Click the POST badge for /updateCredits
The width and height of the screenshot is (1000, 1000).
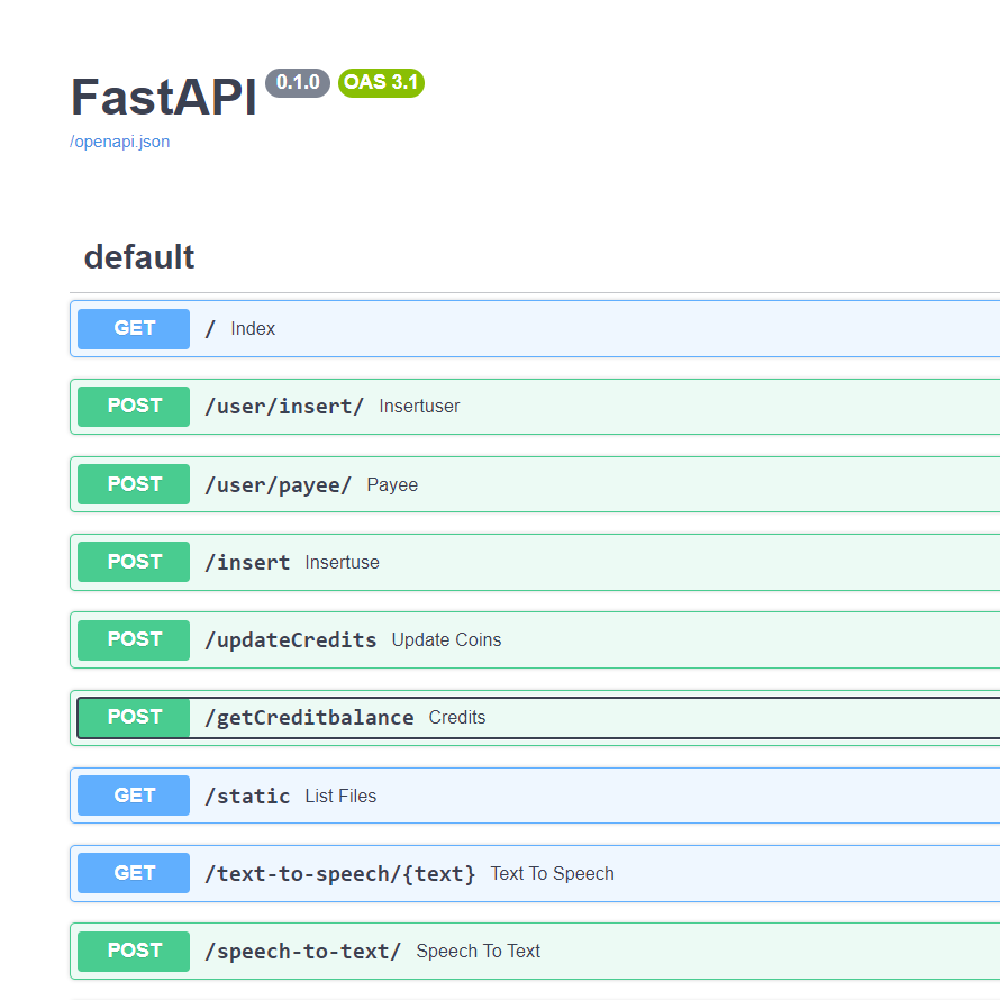point(134,640)
